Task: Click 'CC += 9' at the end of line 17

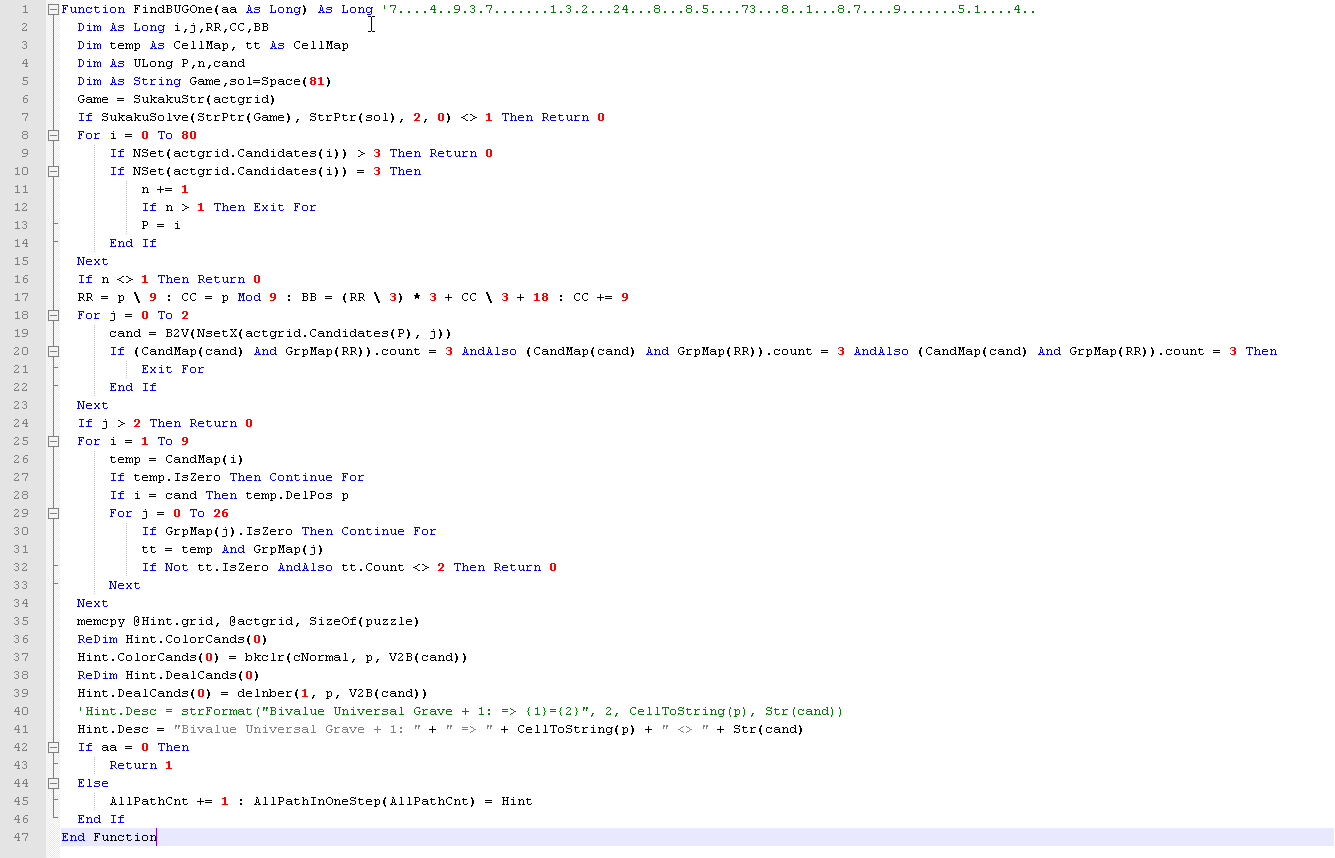Action: 601,297
